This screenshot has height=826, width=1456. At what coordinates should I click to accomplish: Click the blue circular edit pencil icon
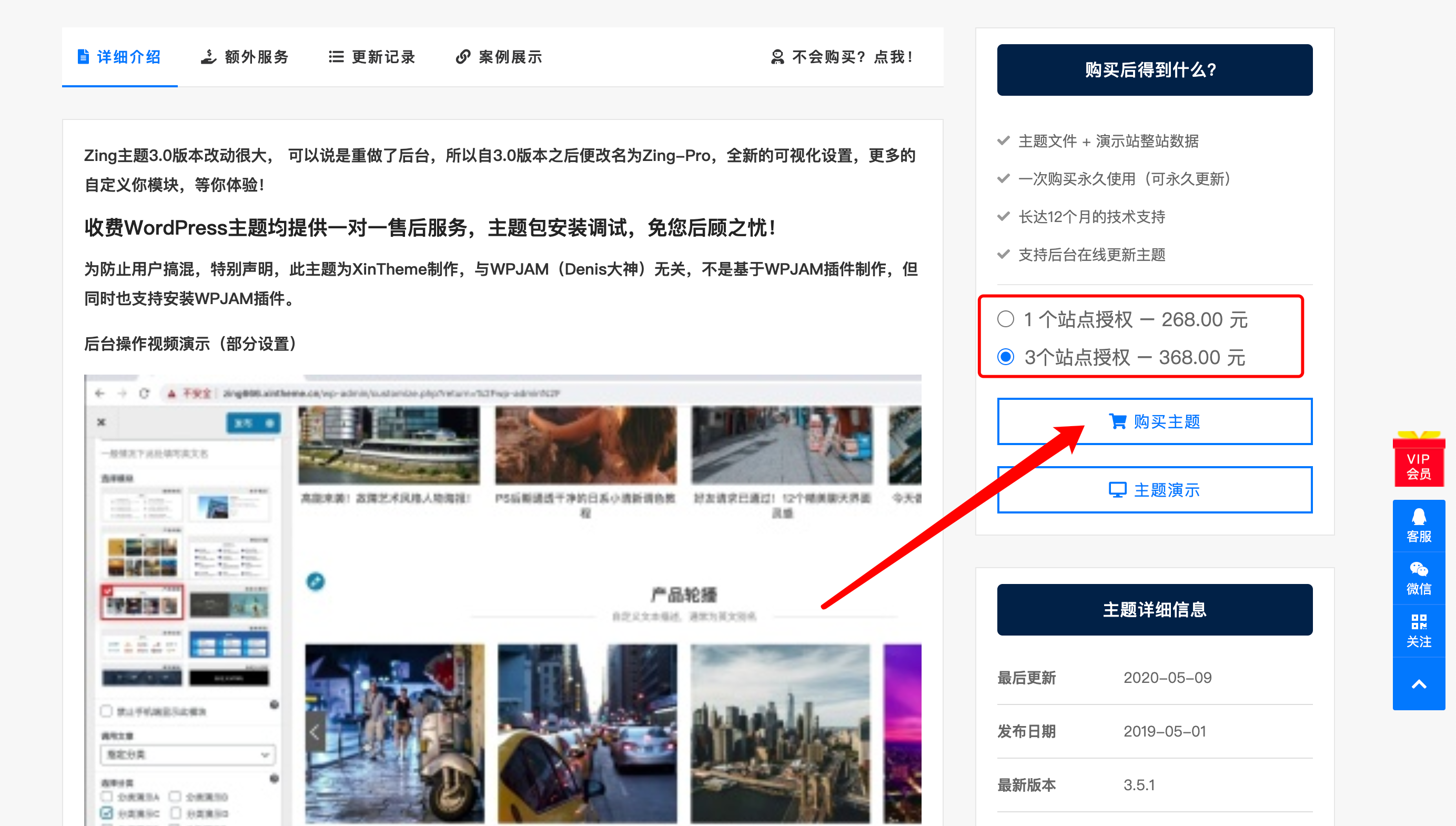click(x=316, y=581)
